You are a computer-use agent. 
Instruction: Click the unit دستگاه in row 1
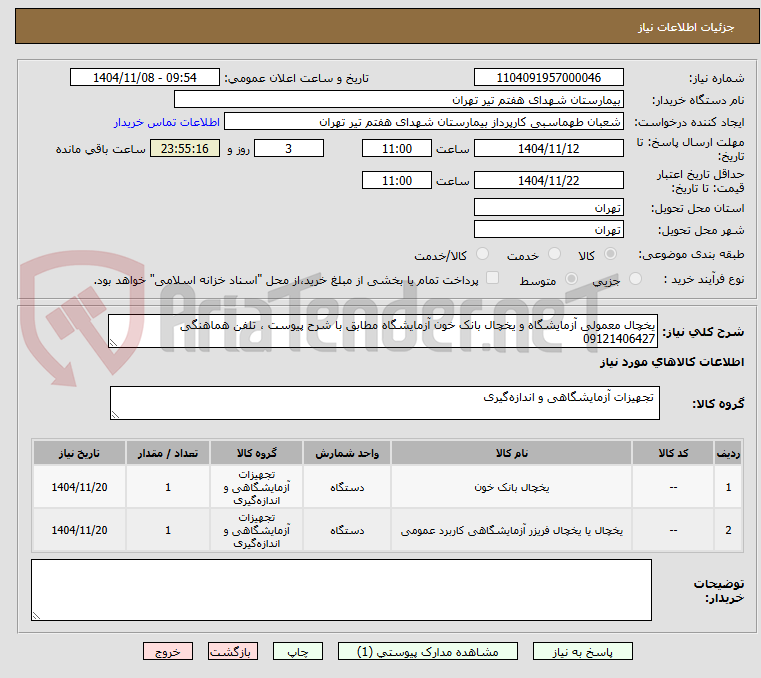pos(347,487)
